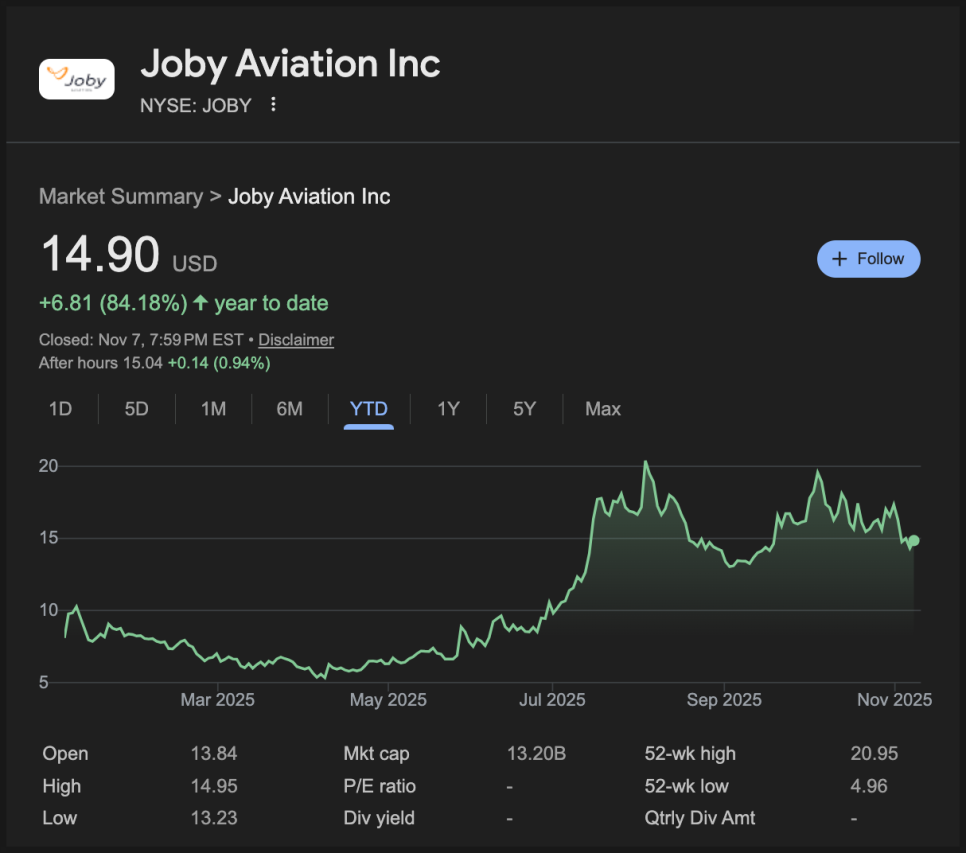Switch chart to 5D range
Viewport: 966px width, 853px height.
pyautogui.click(x=136, y=409)
